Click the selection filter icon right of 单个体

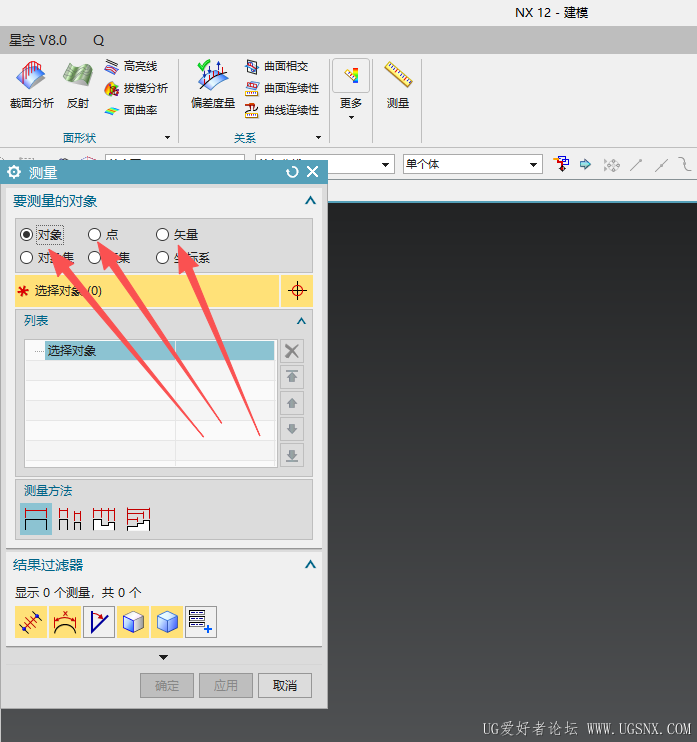(x=561, y=164)
